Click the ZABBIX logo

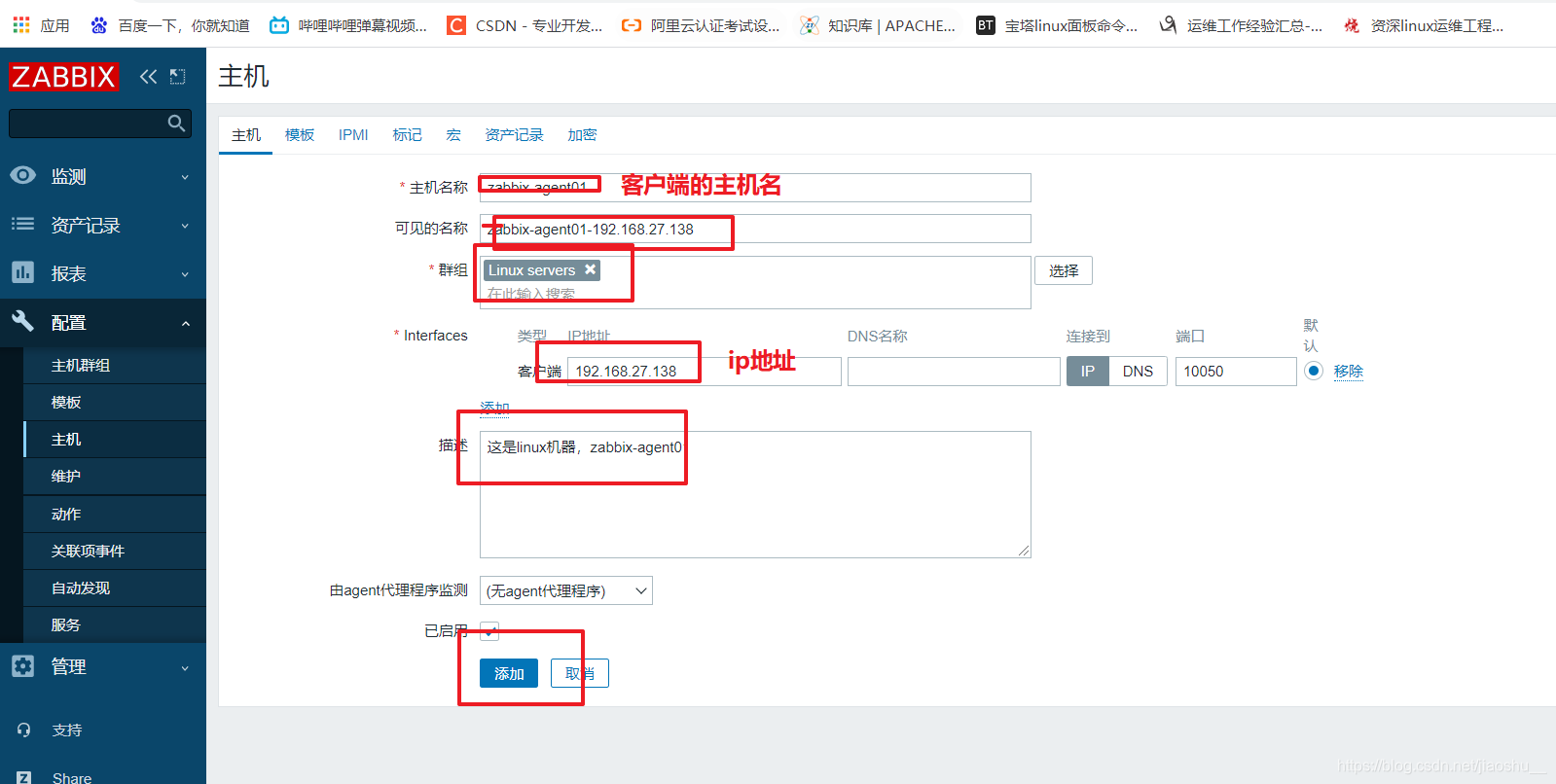pos(63,76)
